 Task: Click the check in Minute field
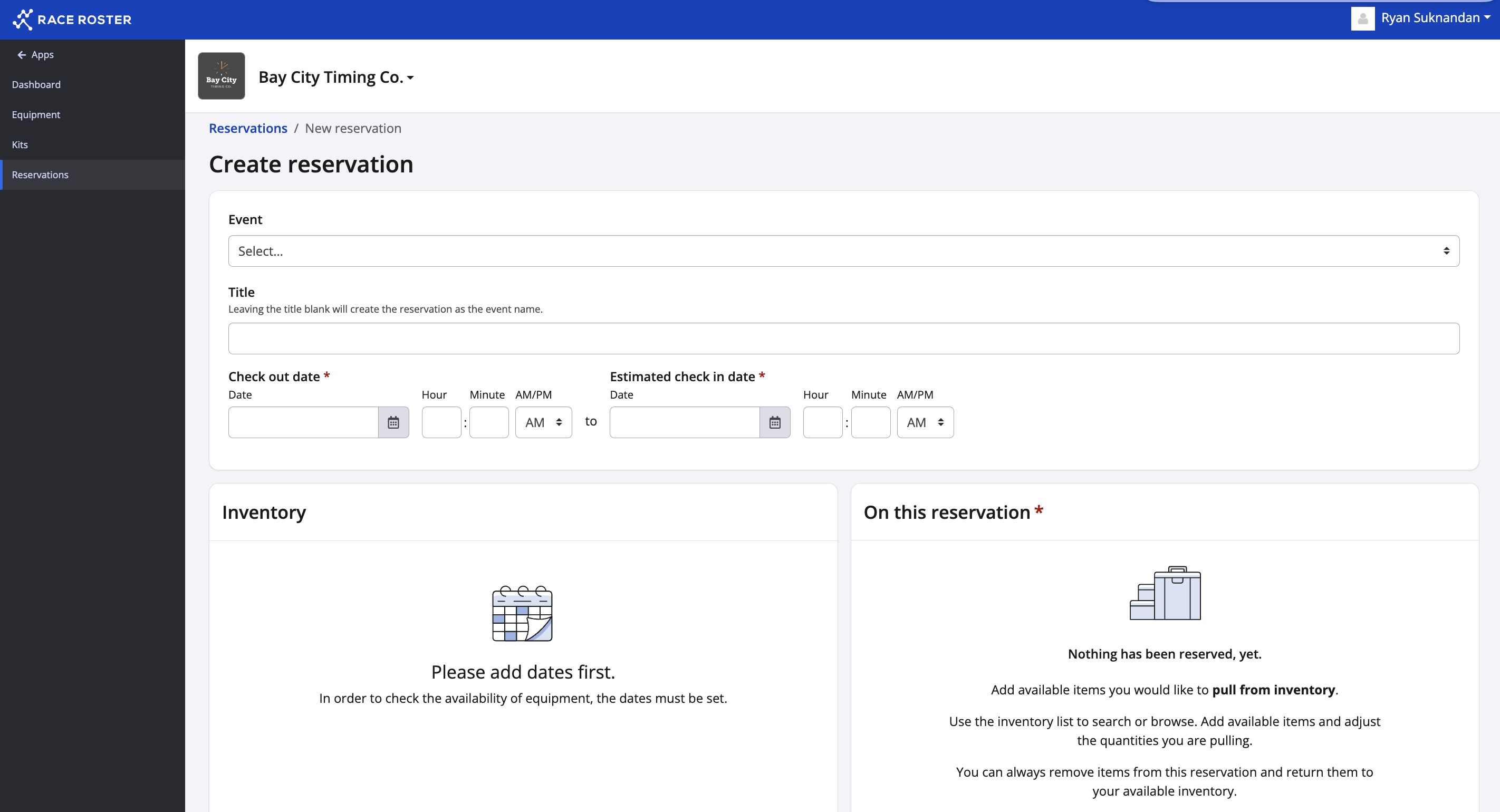point(870,422)
